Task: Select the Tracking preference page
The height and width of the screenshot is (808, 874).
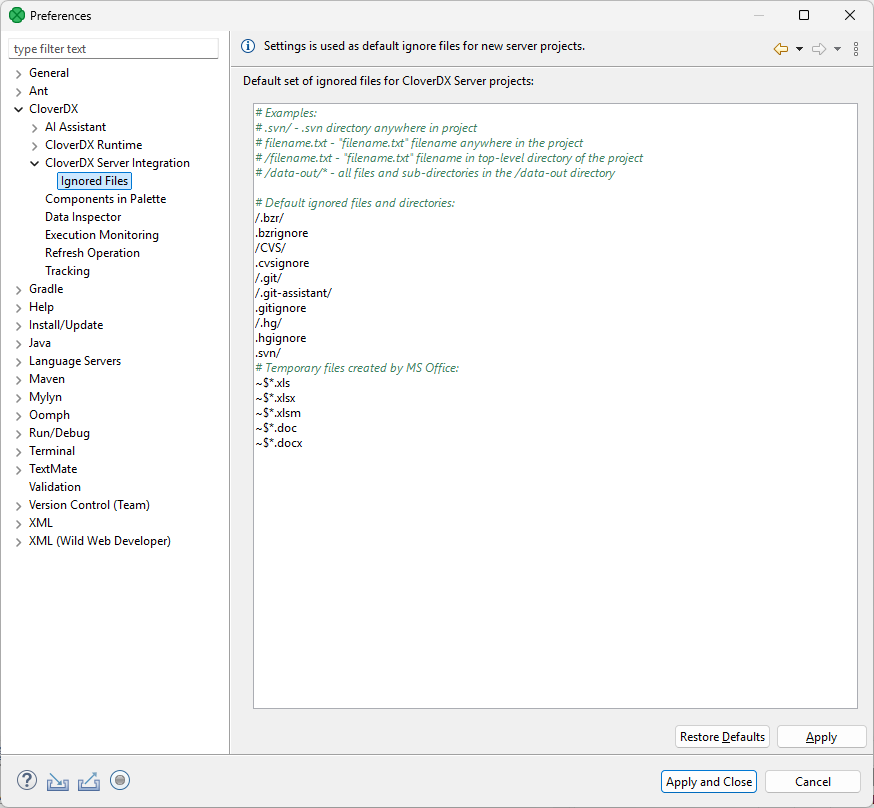Action: point(67,271)
